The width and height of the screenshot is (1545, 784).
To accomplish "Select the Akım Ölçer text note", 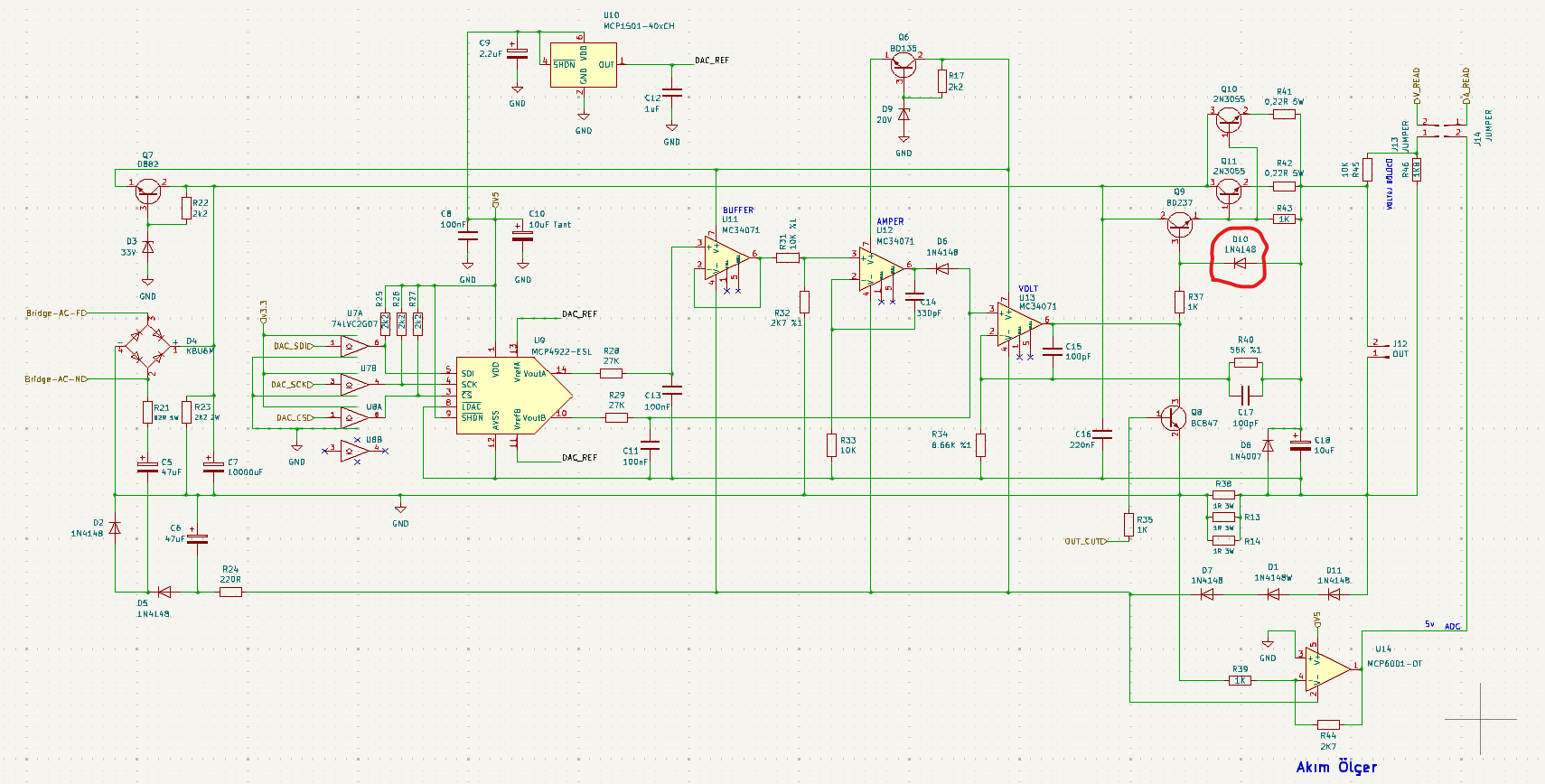I will (x=1336, y=767).
